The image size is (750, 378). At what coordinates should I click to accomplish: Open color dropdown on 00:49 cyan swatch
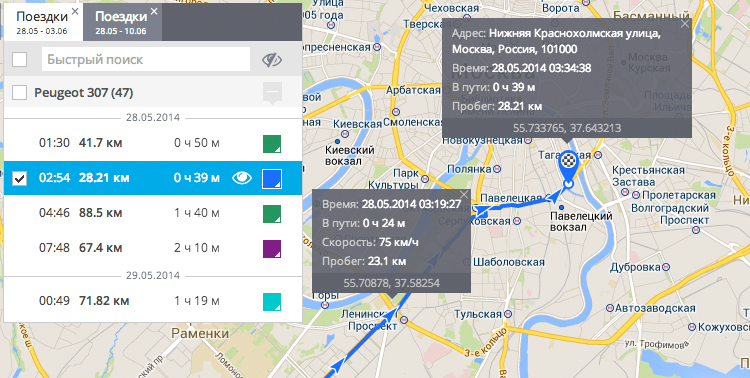pos(272,302)
